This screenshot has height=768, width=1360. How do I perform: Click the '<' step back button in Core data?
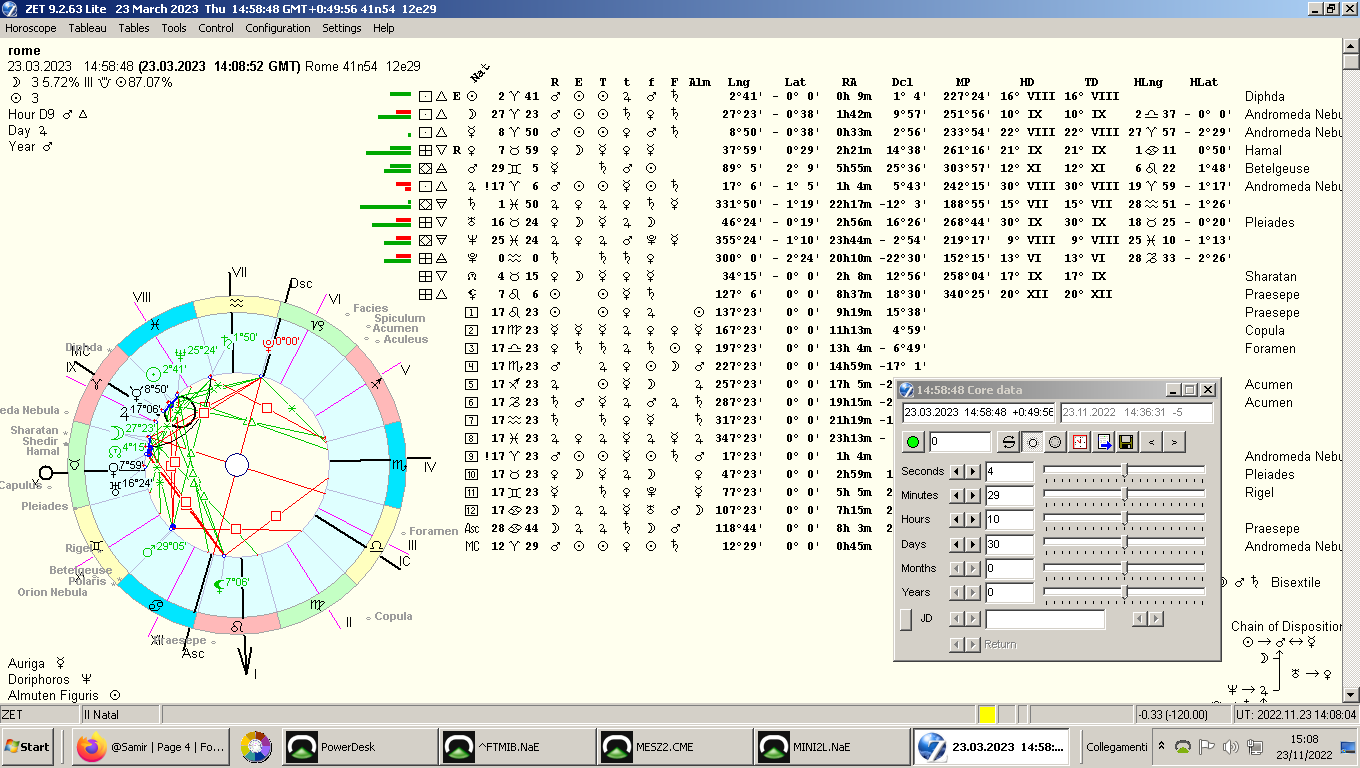coord(1152,442)
